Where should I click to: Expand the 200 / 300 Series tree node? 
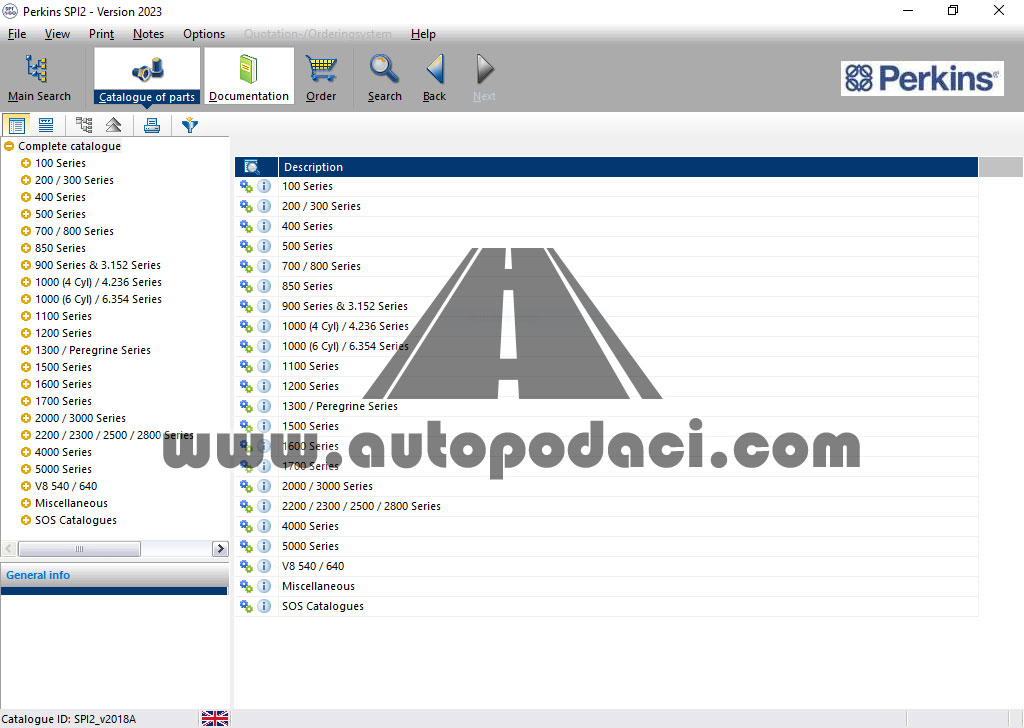click(x=26, y=180)
